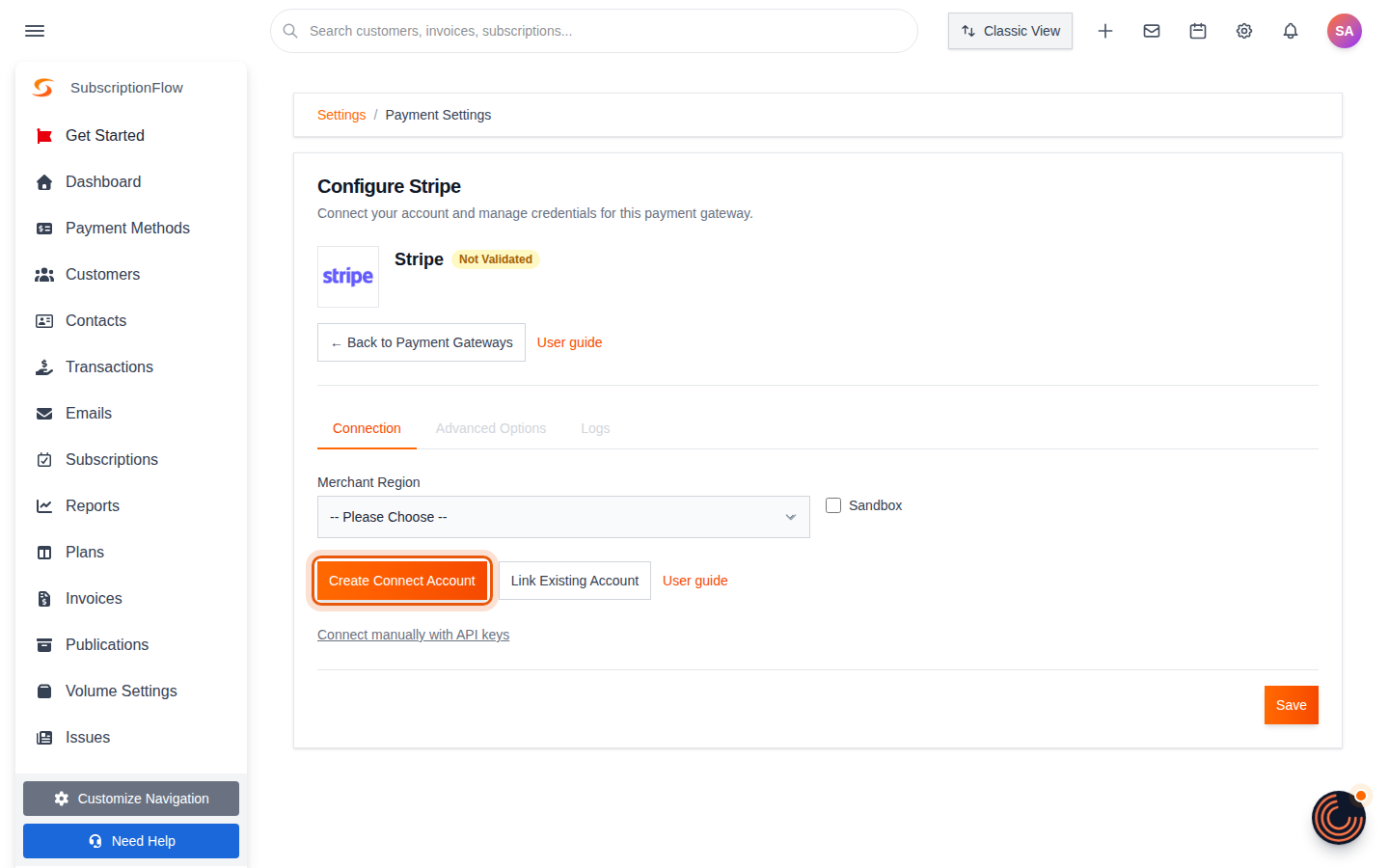Image resolution: width=1389 pixels, height=868 pixels.
Task: Click Connect manually with API keys link
Action: (x=414, y=635)
